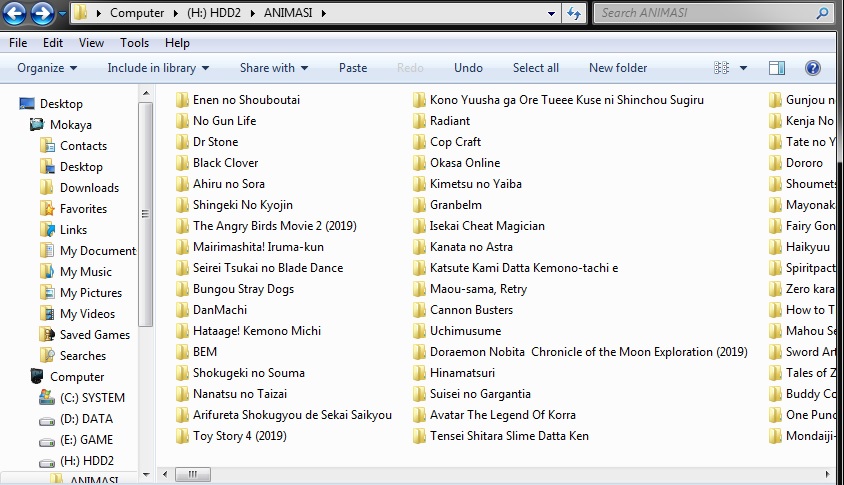The width and height of the screenshot is (844, 485).
Task: Click Computer in the address breadcrumb
Action: click(x=137, y=13)
